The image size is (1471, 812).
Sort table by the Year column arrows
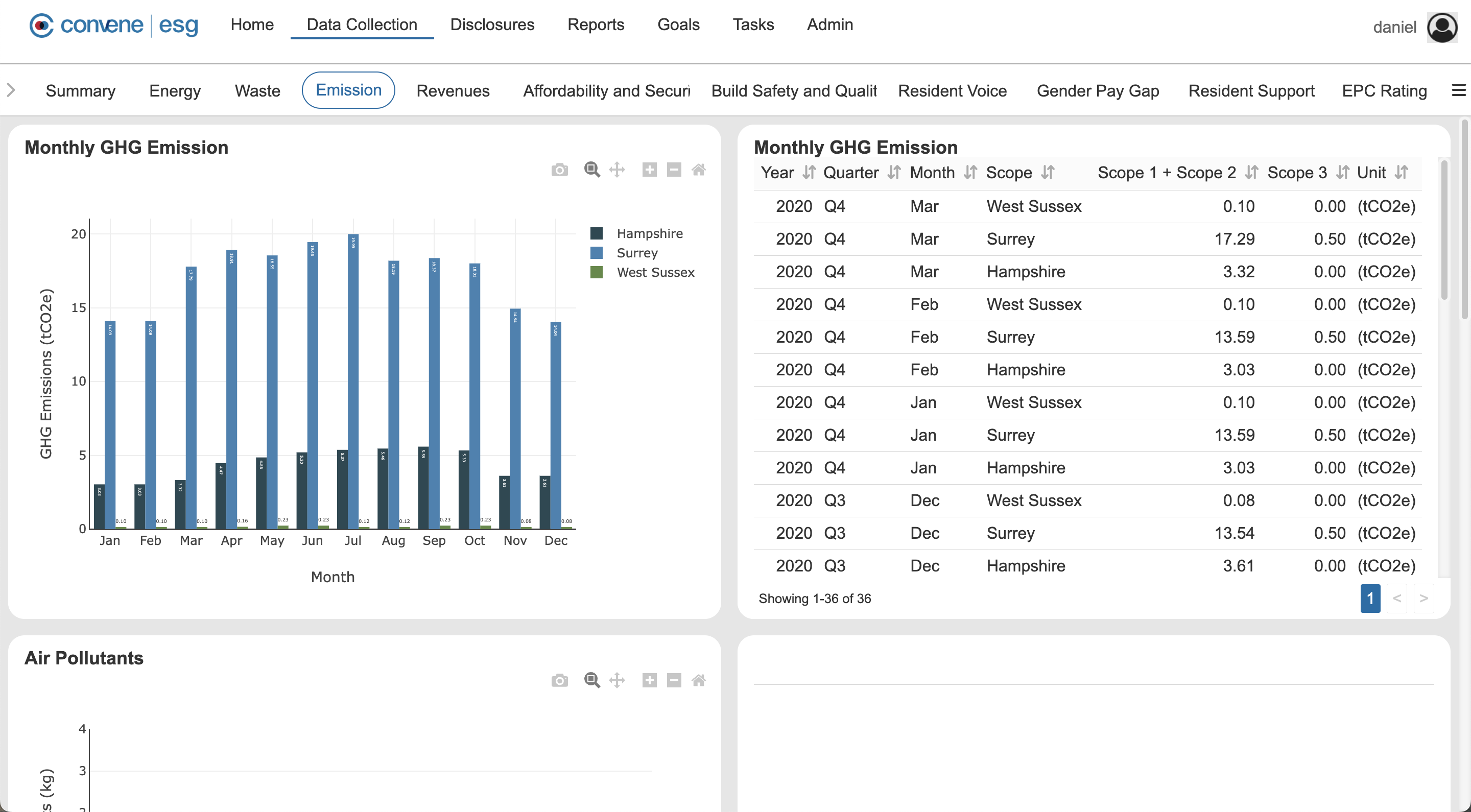809,173
